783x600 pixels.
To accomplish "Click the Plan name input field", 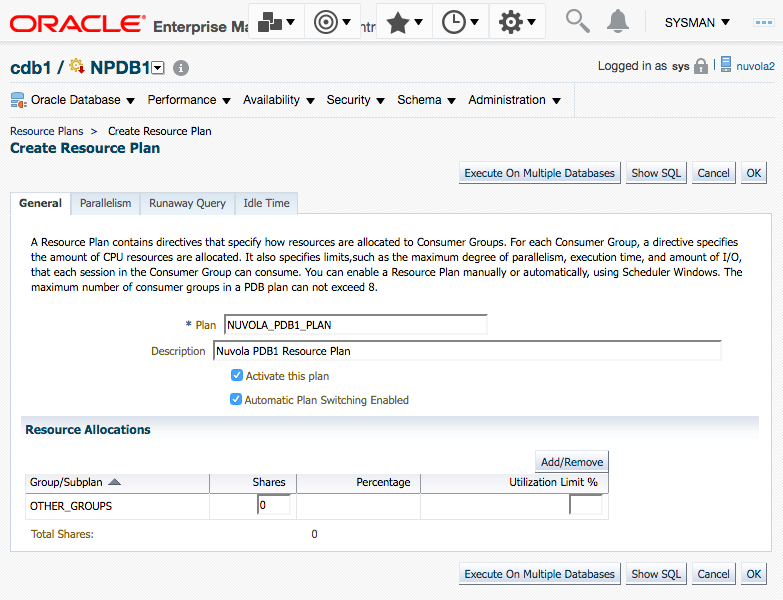I will (x=356, y=325).
